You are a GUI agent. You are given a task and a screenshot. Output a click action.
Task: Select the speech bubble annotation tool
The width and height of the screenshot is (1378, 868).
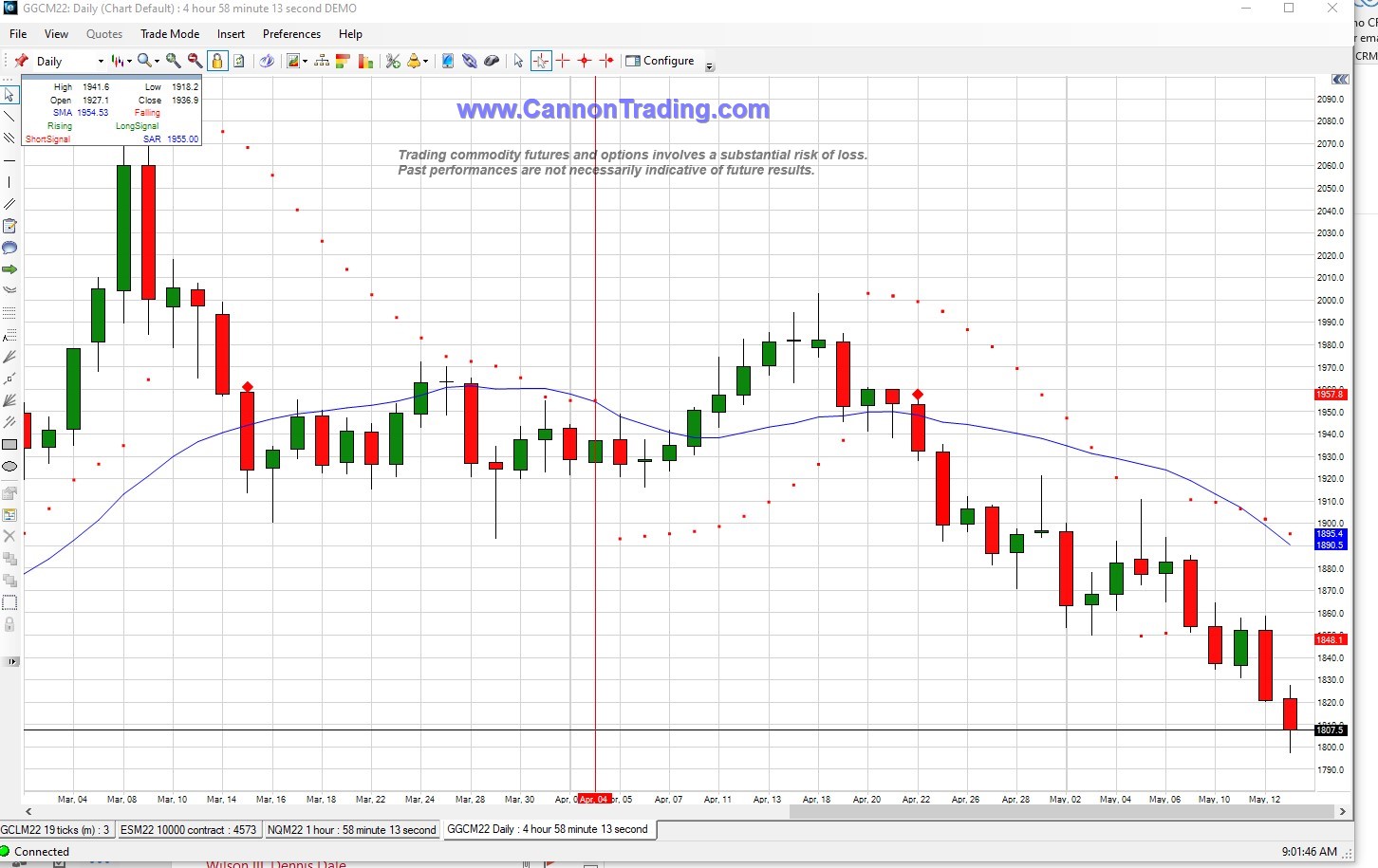point(9,248)
